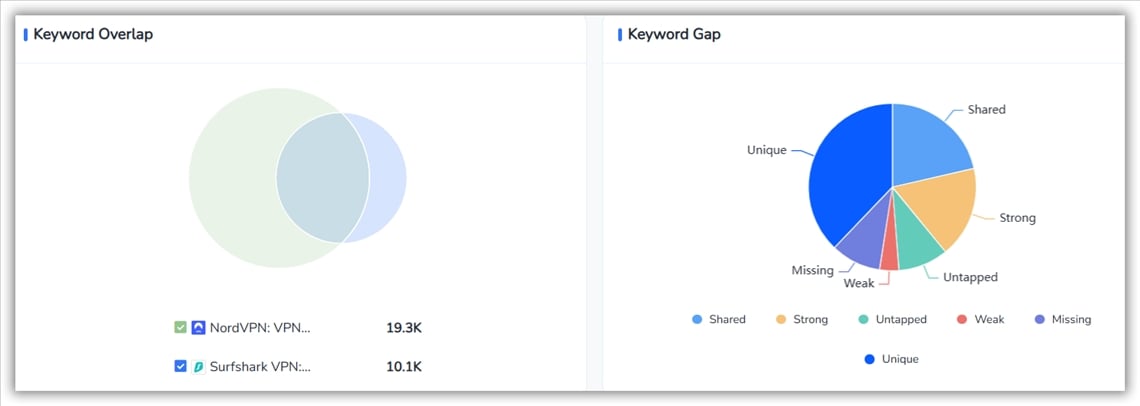Click the Untapped pie slice
Screen dimensions: 1140x406
(917, 246)
